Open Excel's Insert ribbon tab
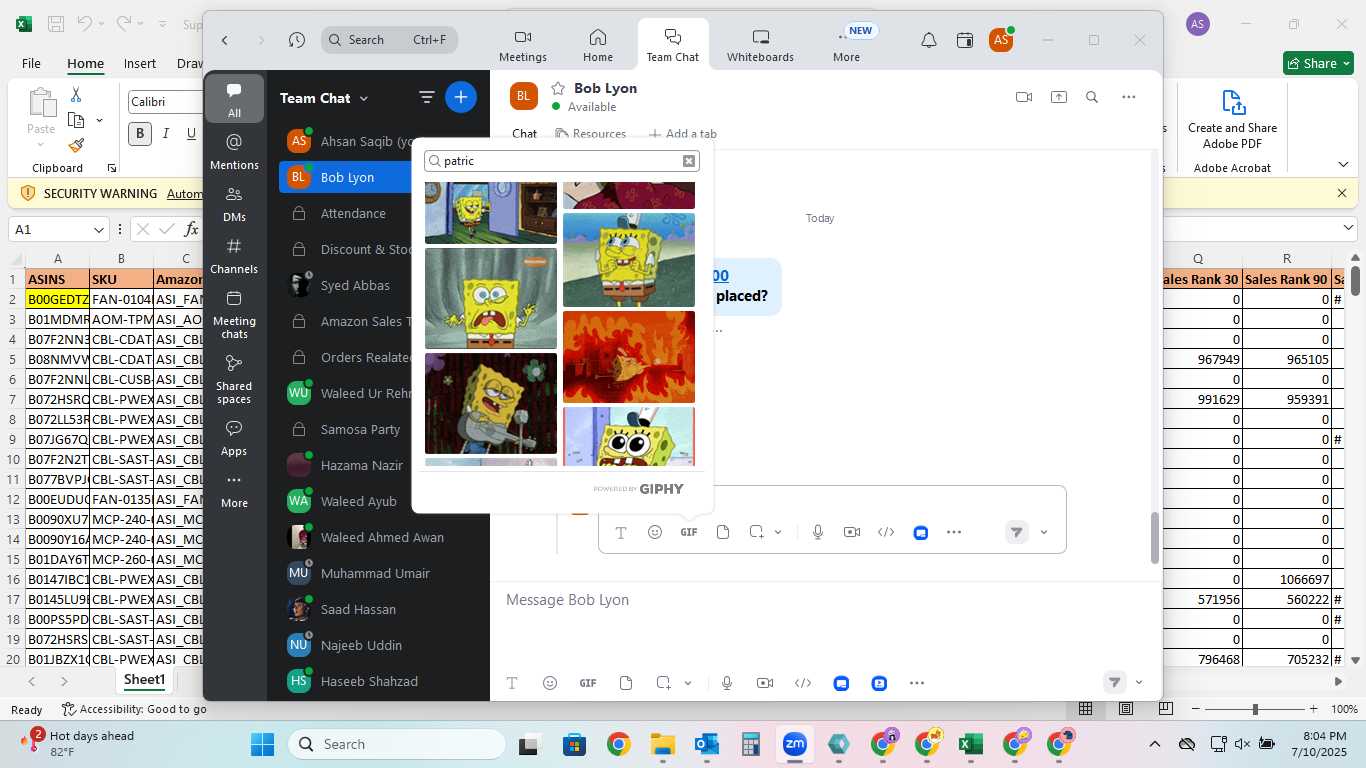 pos(140,63)
